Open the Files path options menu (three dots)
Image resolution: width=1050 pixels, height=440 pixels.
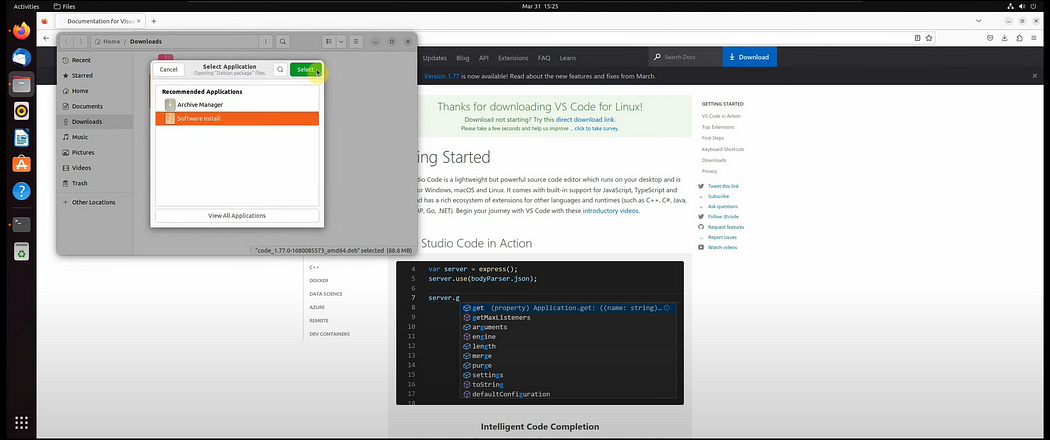[266, 42]
